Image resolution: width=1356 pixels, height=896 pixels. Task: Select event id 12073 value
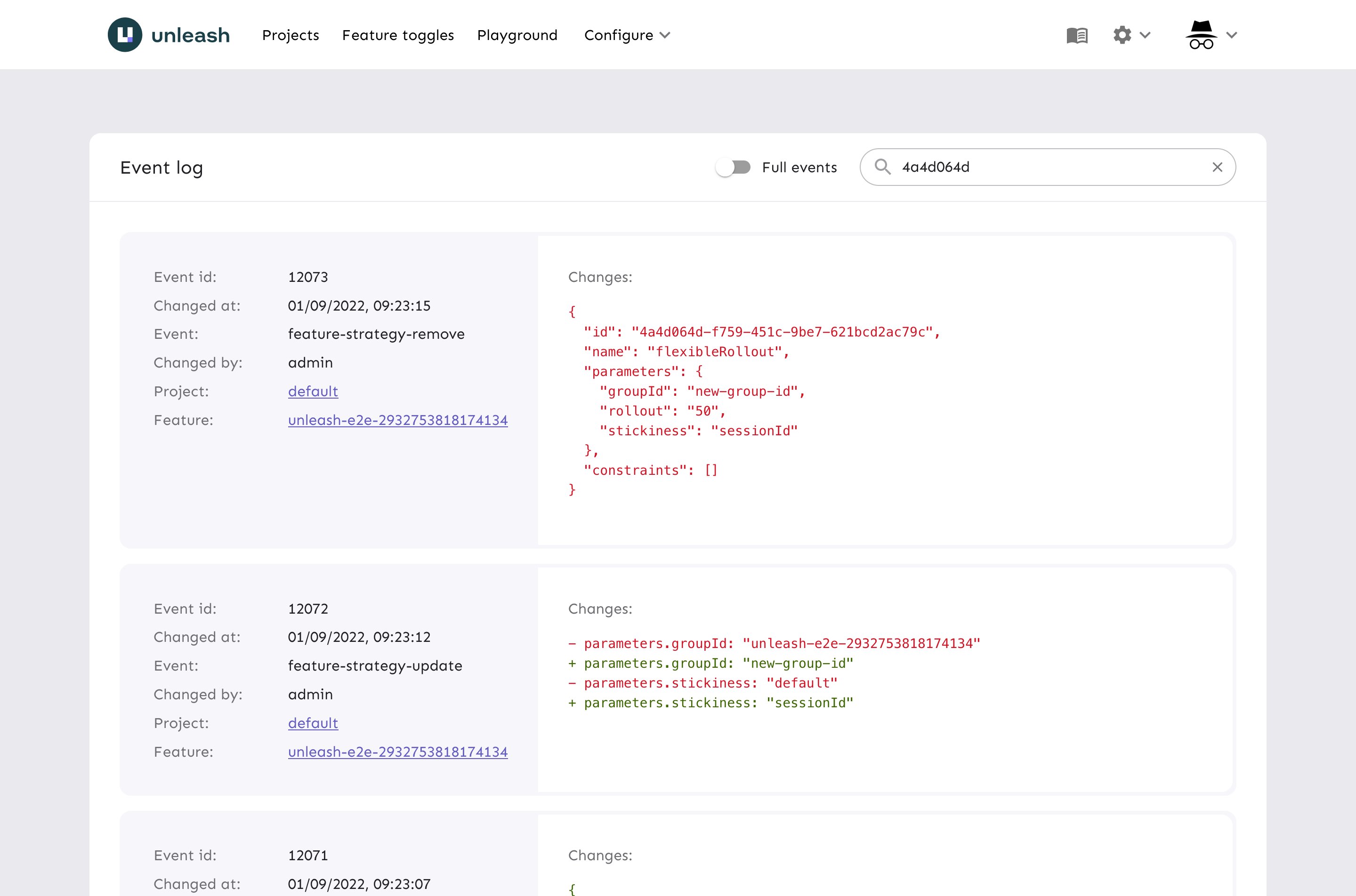point(308,277)
